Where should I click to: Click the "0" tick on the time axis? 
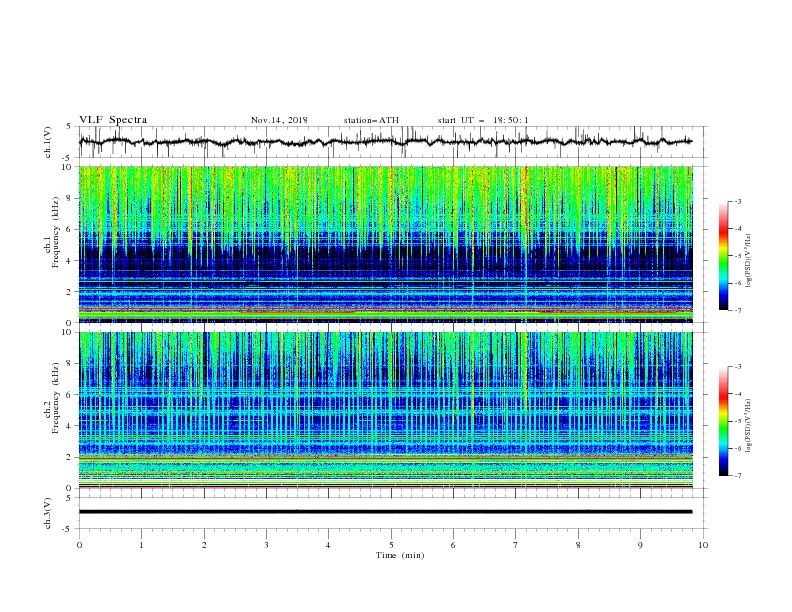click(79, 545)
